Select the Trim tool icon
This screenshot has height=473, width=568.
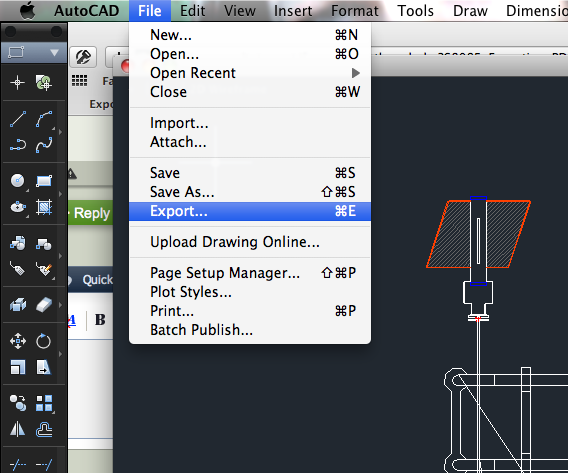pyautogui.click(x=18, y=465)
